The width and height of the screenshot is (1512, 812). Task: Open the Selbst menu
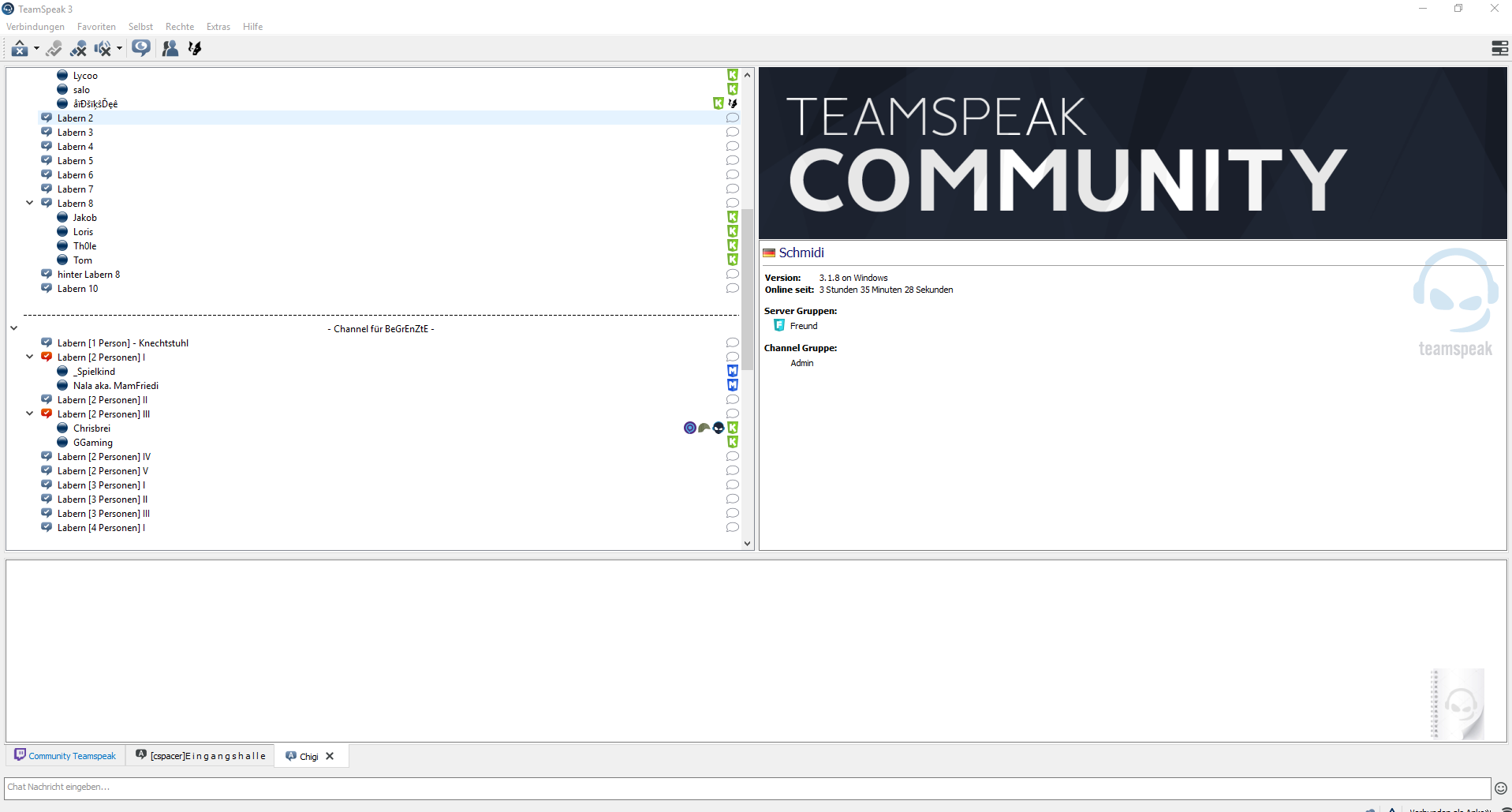click(x=140, y=27)
